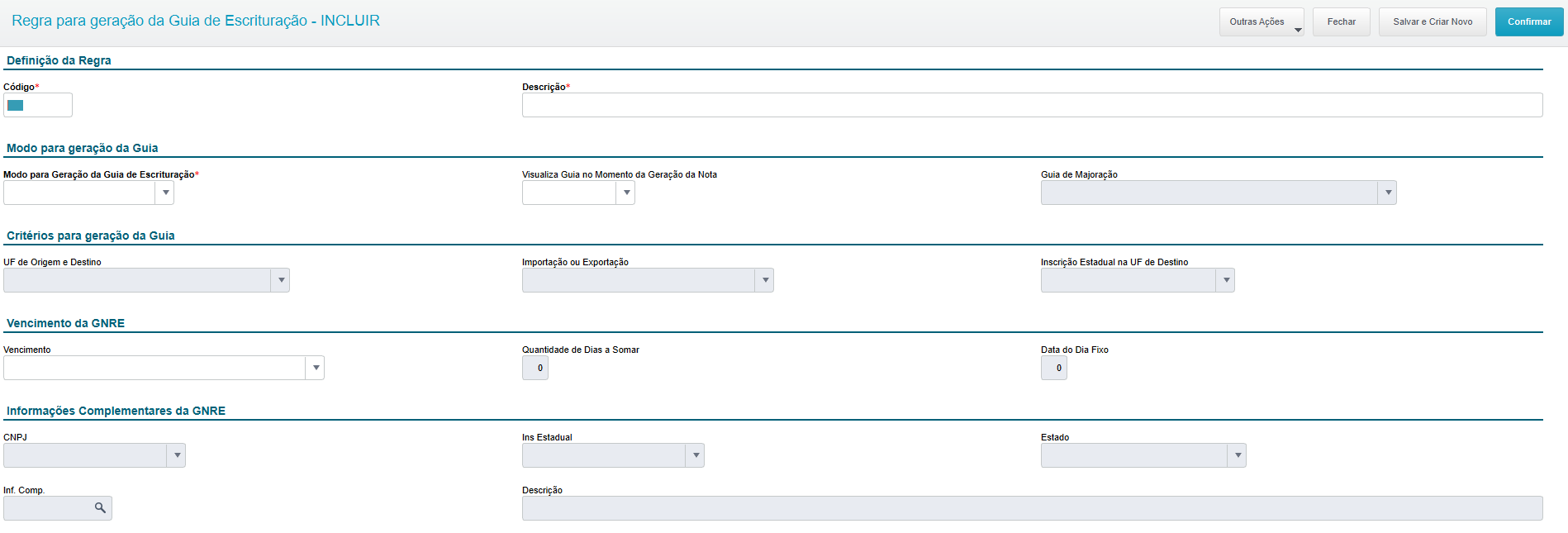Open Visualiza Guia no Momento dropdown

click(626, 193)
